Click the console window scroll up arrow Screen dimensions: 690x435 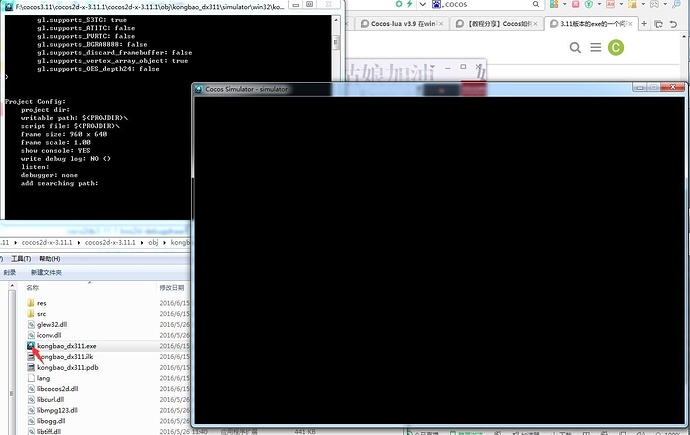336,20
